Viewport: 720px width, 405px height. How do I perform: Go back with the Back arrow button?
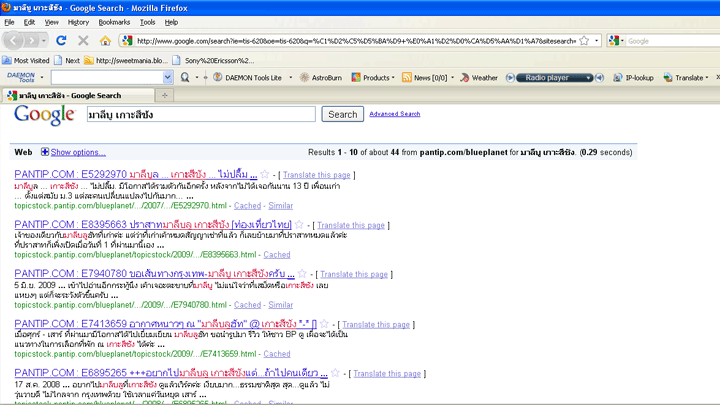pyautogui.click(x=13, y=41)
